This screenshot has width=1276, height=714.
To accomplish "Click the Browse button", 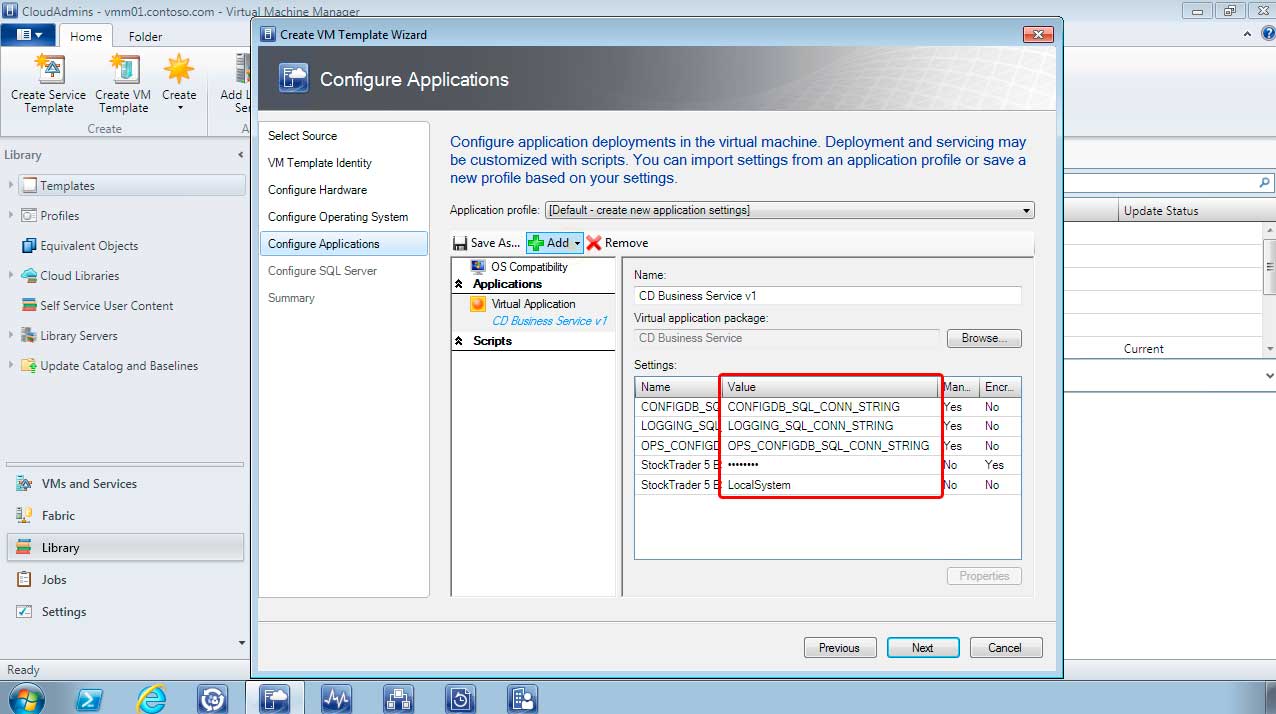I will pyautogui.click(x=984, y=338).
